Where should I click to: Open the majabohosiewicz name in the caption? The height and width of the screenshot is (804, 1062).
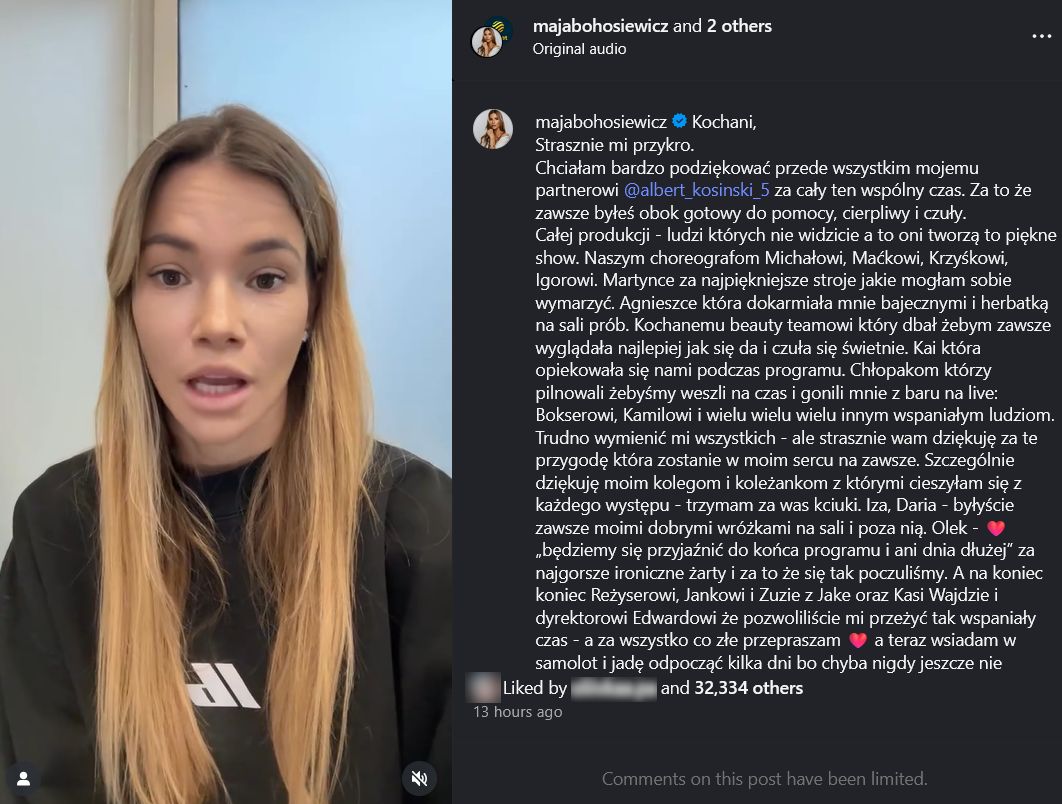coord(601,122)
